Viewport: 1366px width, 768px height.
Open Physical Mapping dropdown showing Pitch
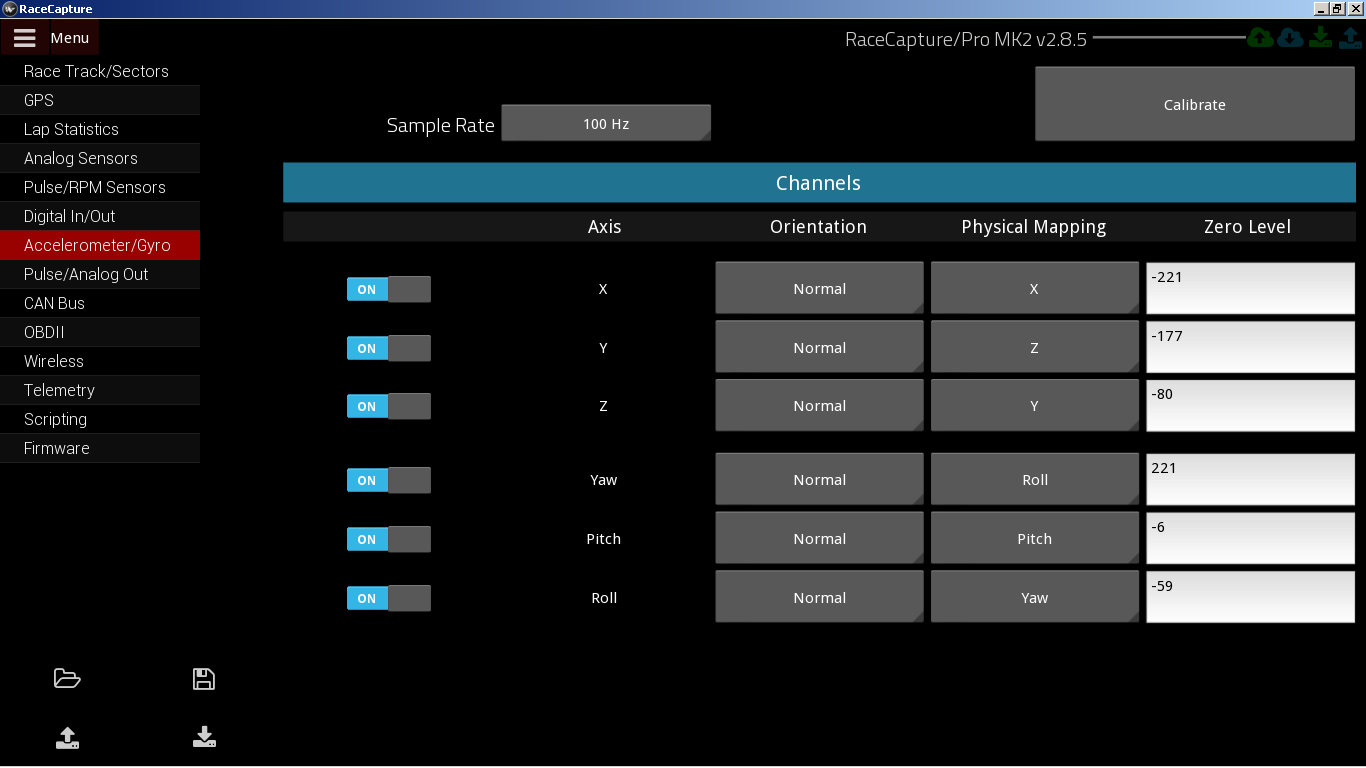pos(1035,538)
